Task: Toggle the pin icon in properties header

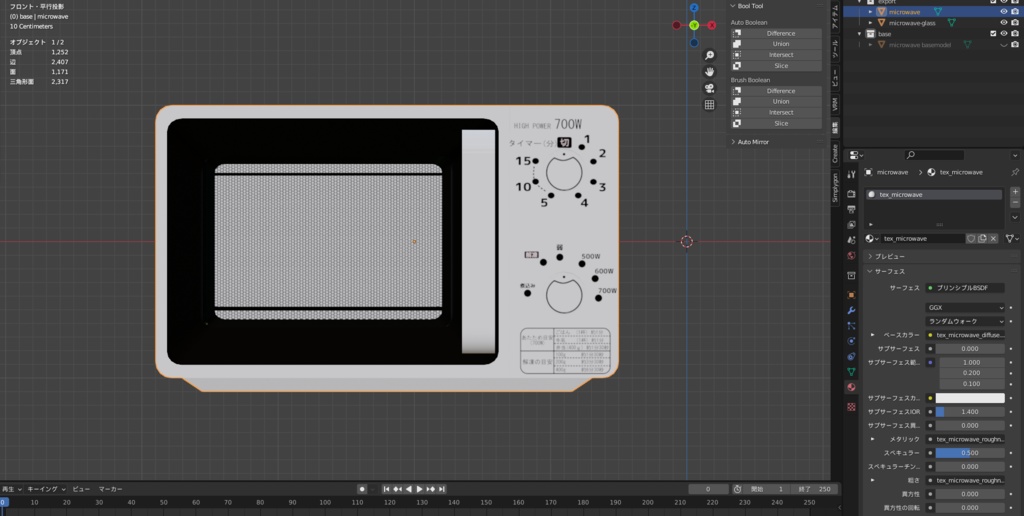Action: 1014,172
